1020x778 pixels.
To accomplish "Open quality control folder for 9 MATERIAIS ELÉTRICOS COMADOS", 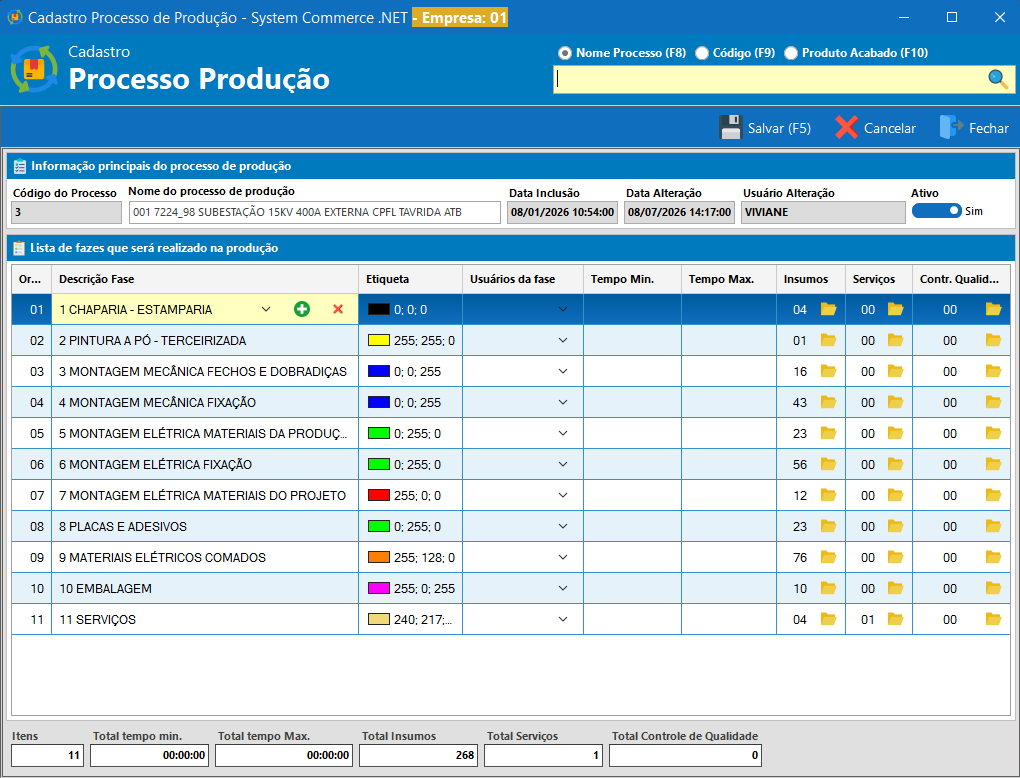I will tap(993, 557).
